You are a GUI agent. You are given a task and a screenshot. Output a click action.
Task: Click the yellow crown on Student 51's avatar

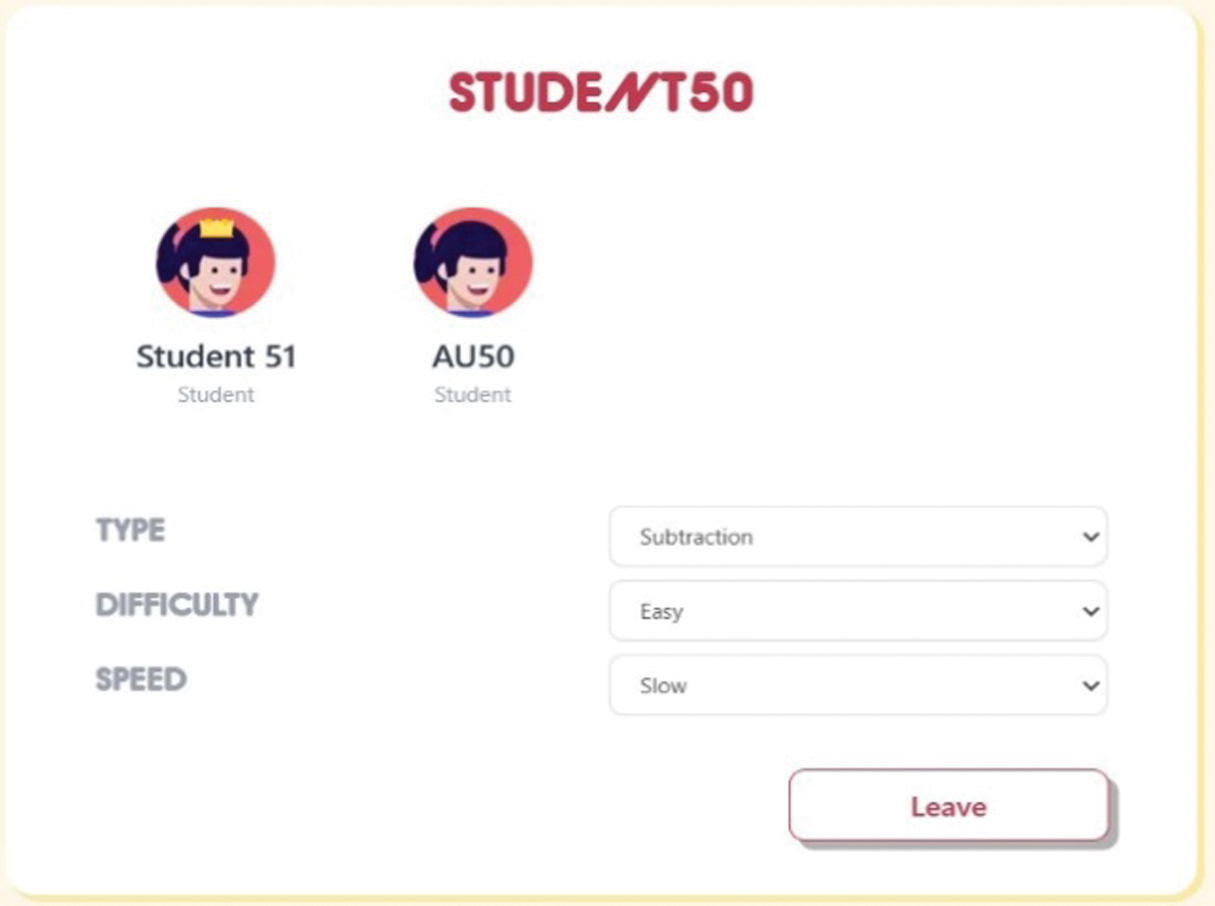(x=217, y=228)
